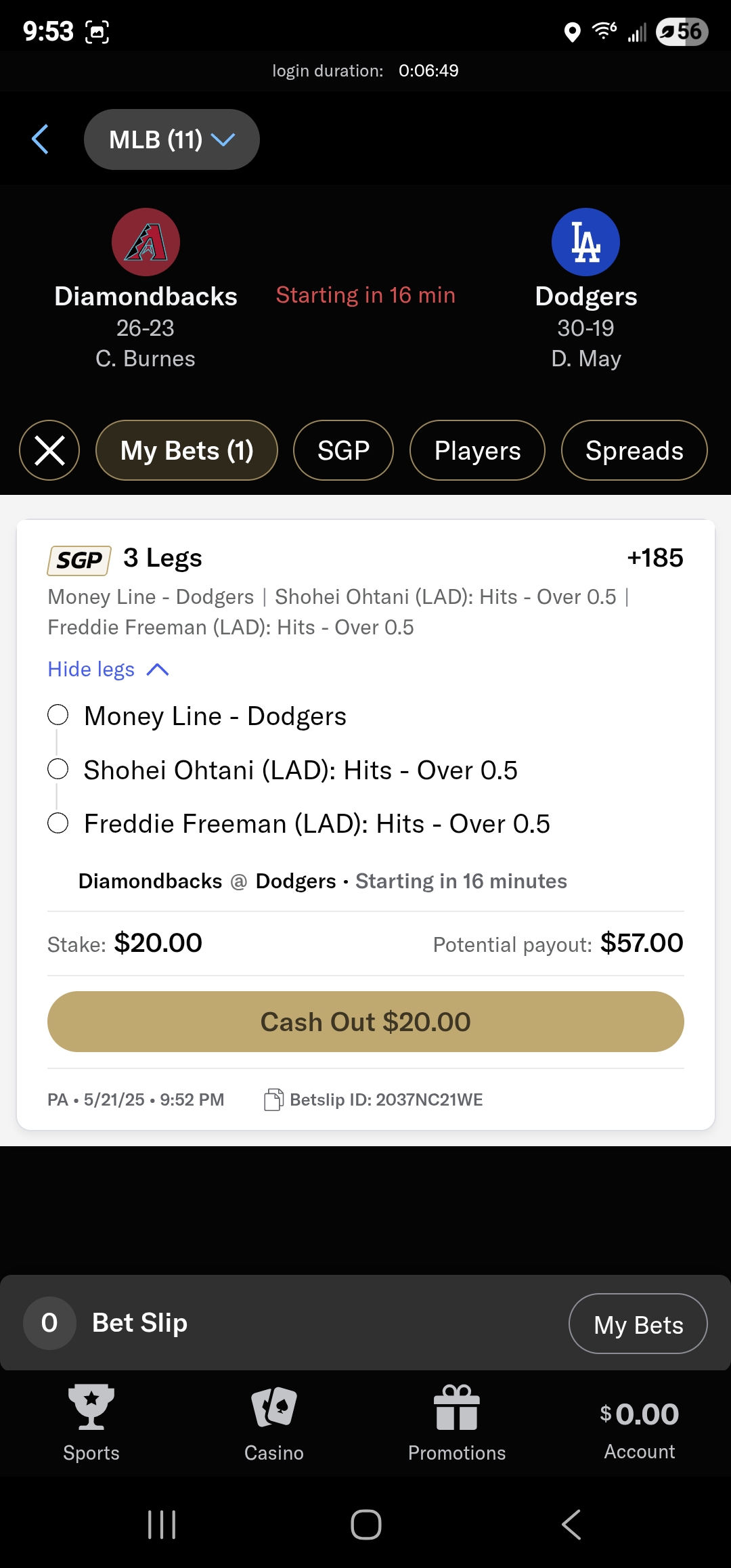Collapse legs with Hide legs chevron

[x=157, y=670]
